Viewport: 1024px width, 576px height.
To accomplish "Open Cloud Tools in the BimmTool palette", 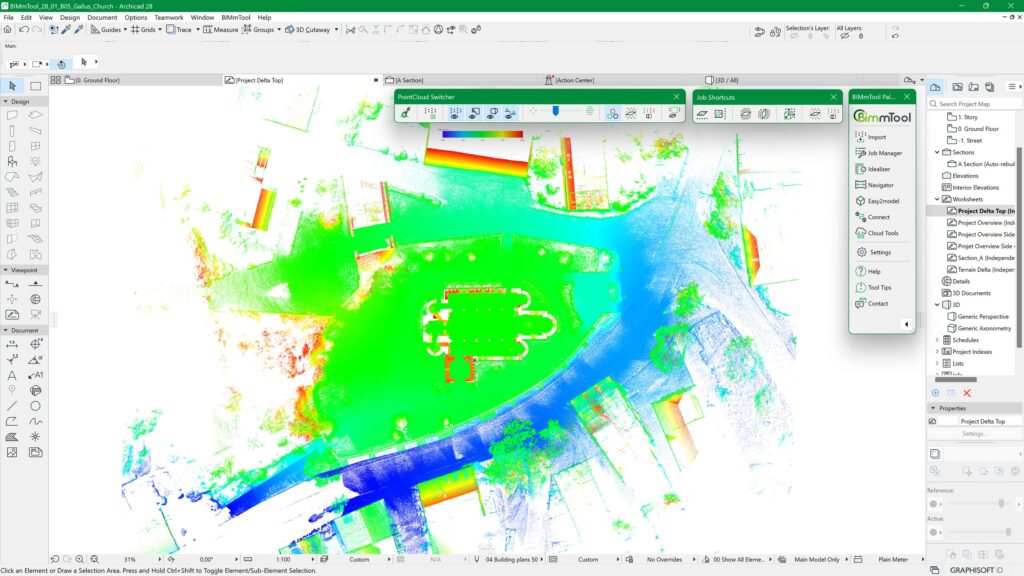I will pyautogui.click(x=882, y=233).
